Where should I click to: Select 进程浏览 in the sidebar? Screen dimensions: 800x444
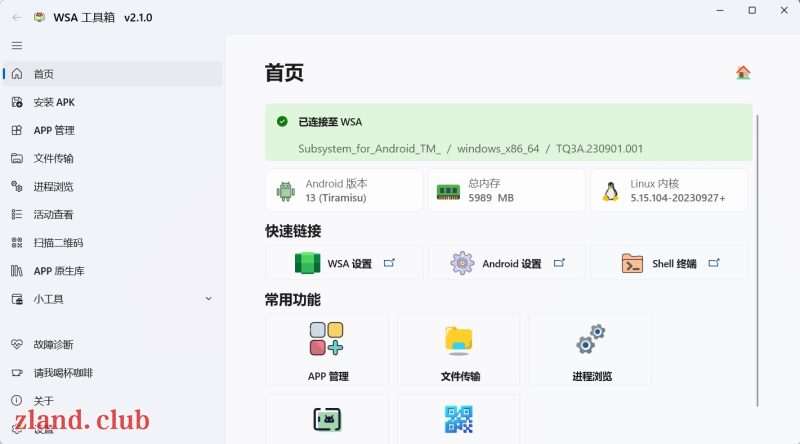point(113,186)
